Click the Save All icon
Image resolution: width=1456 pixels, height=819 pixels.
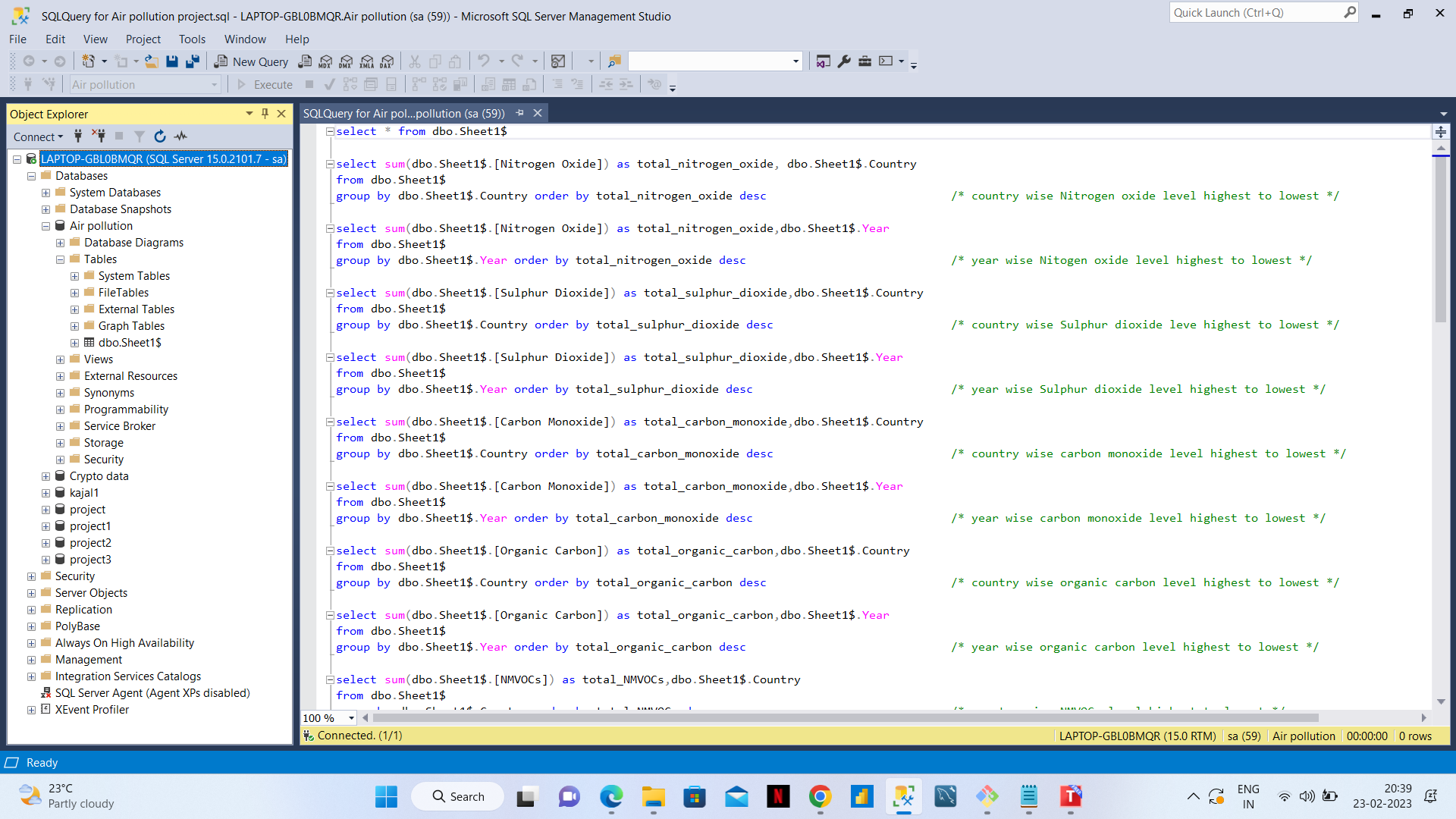click(x=193, y=61)
